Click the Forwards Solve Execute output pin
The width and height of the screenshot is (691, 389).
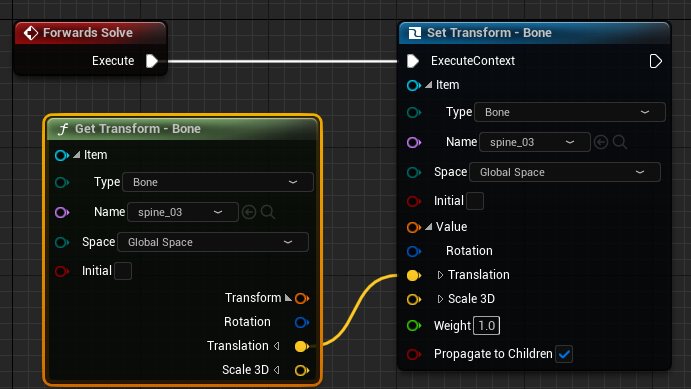[152, 61]
